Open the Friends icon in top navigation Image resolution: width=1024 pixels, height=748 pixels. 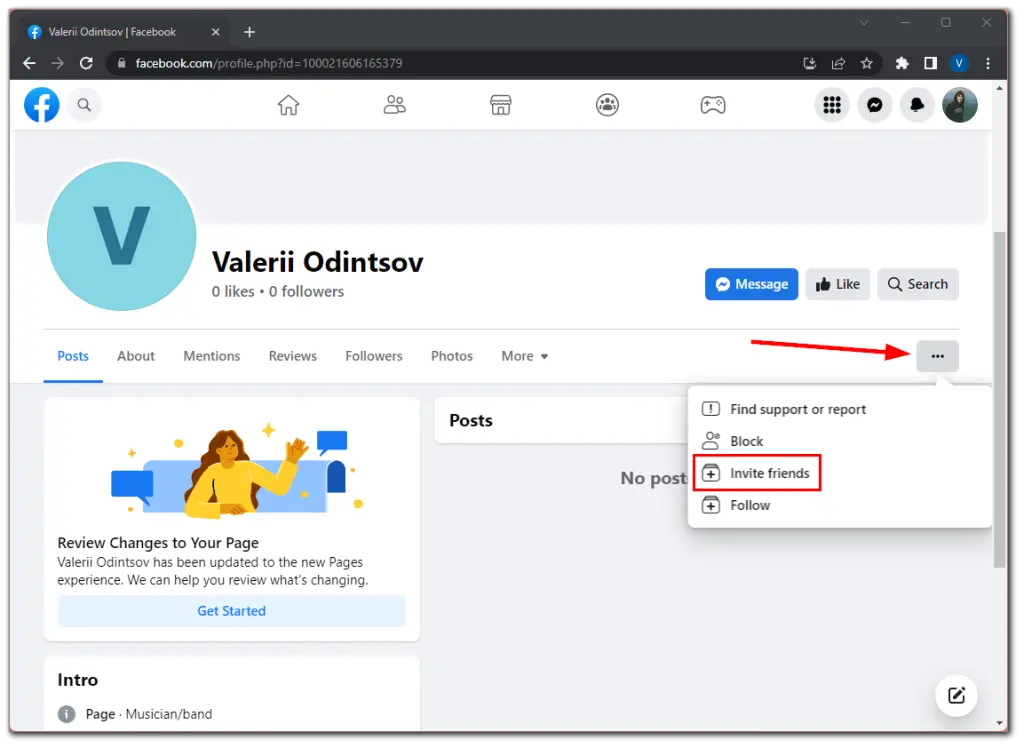(x=394, y=105)
